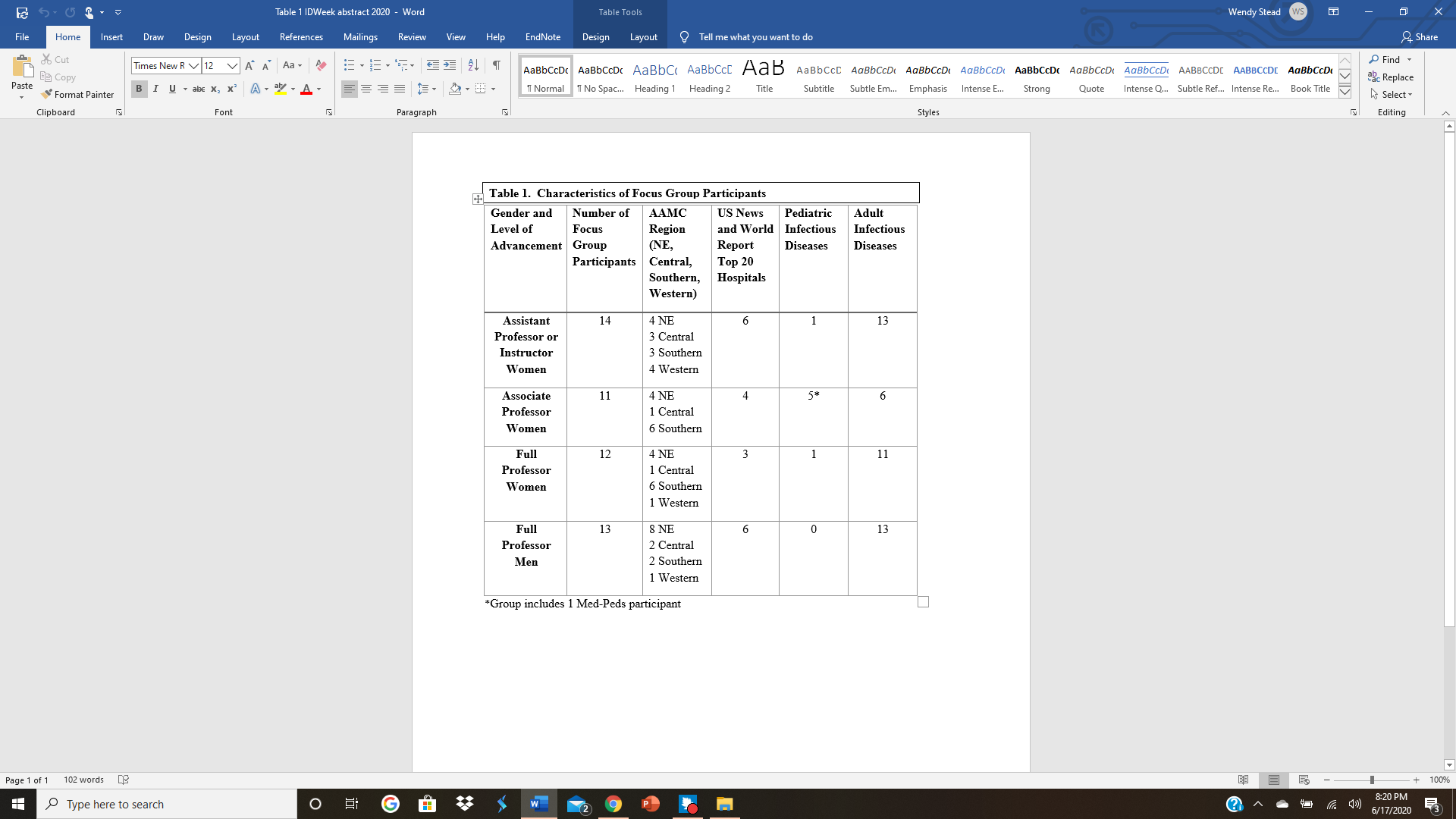Image resolution: width=1456 pixels, height=819 pixels.
Task: Open File Explorer from the taskbar
Action: click(x=725, y=804)
